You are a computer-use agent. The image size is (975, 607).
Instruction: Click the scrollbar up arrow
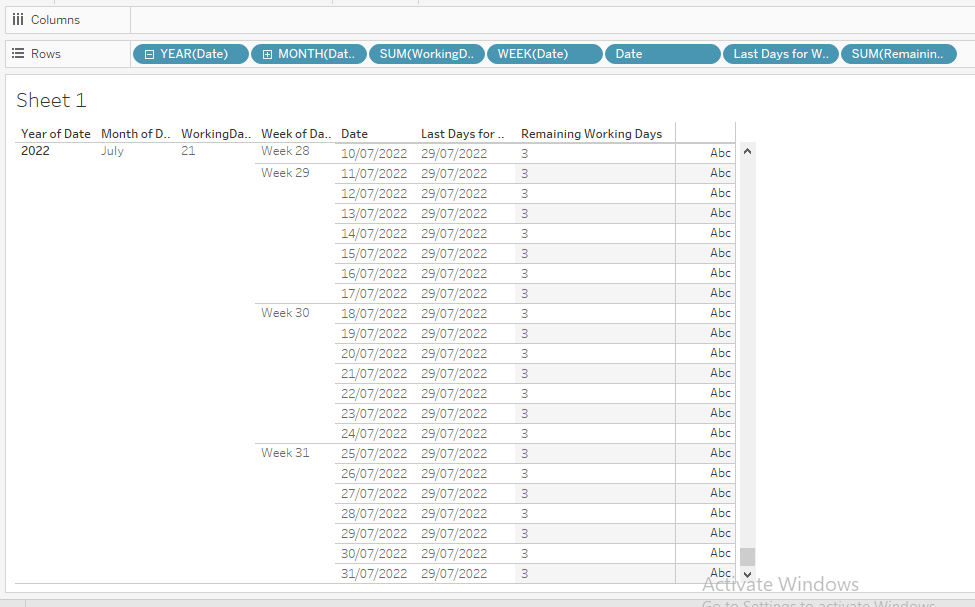(746, 152)
